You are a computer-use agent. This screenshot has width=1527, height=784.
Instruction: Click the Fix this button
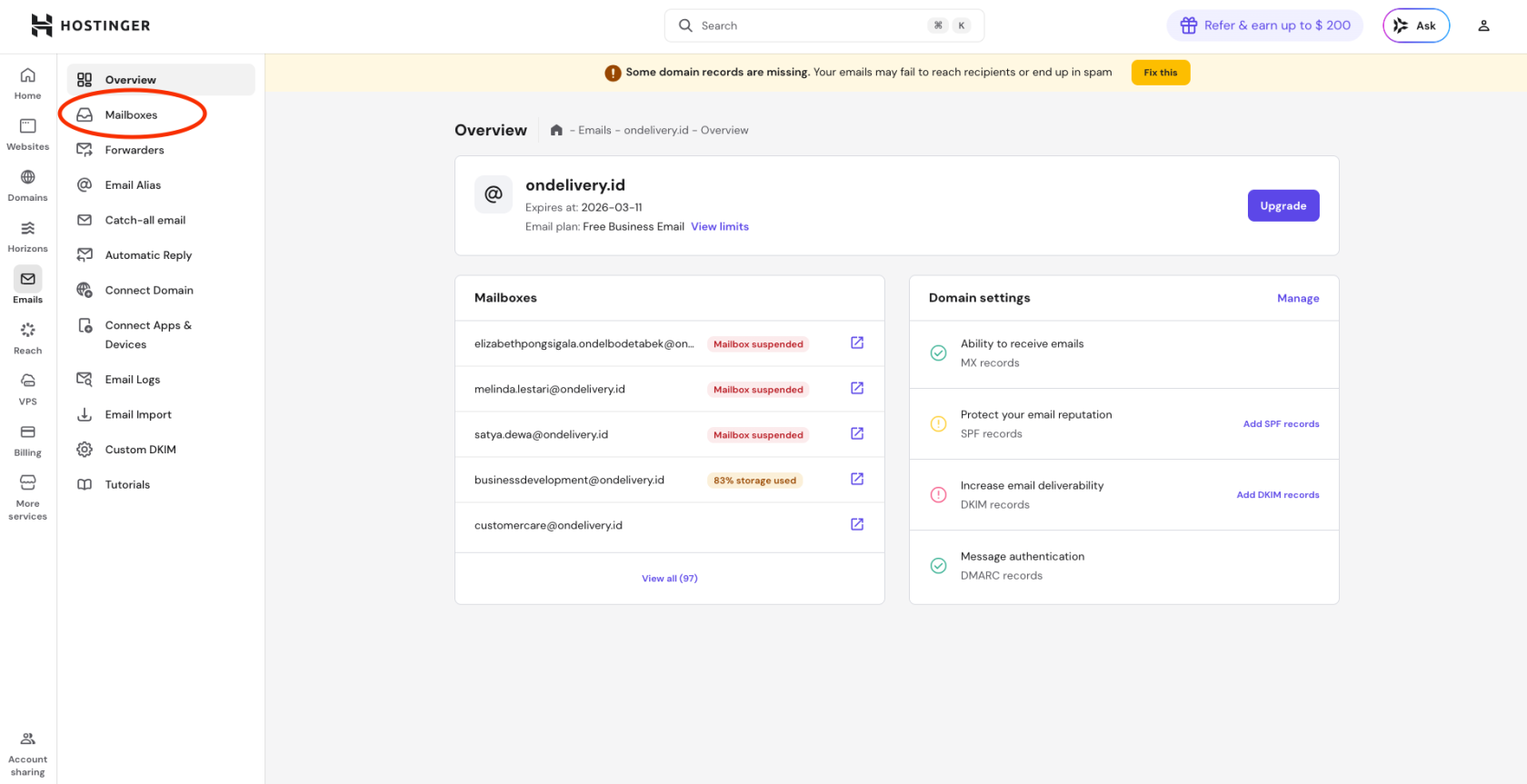coord(1160,73)
